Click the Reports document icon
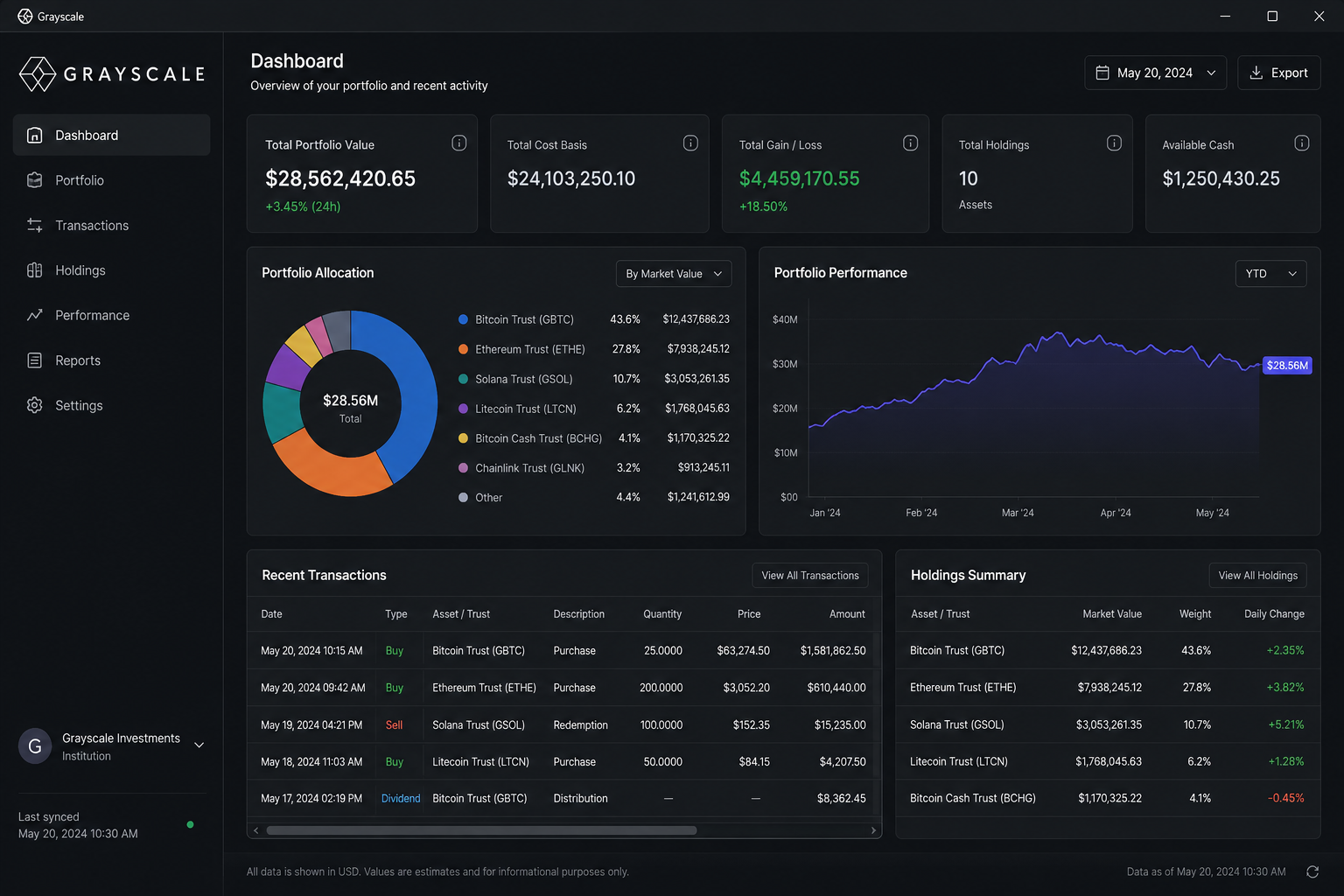 [x=35, y=360]
